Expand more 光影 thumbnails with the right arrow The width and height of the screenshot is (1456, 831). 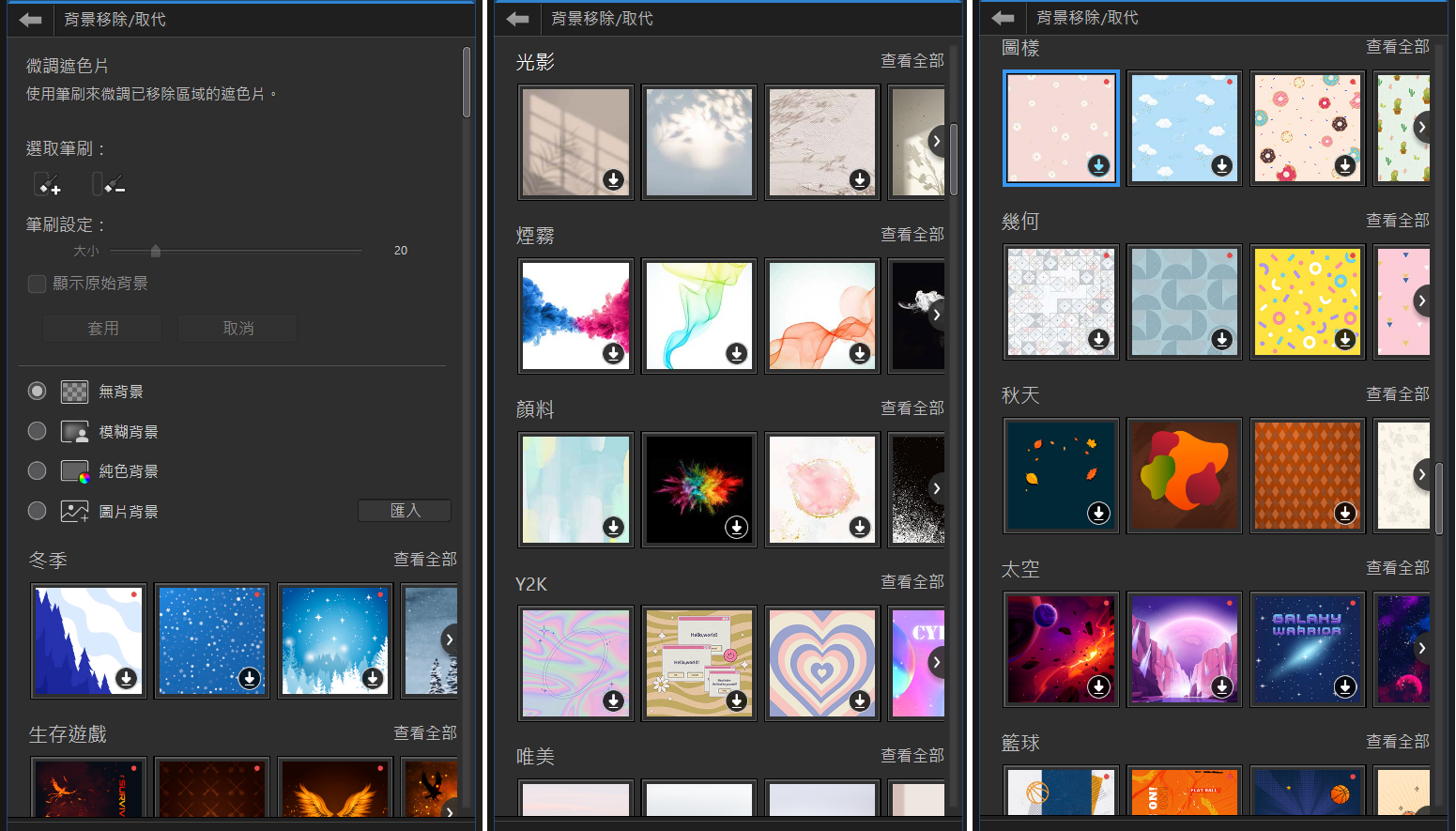pyautogui.click(x=936, y=142)
